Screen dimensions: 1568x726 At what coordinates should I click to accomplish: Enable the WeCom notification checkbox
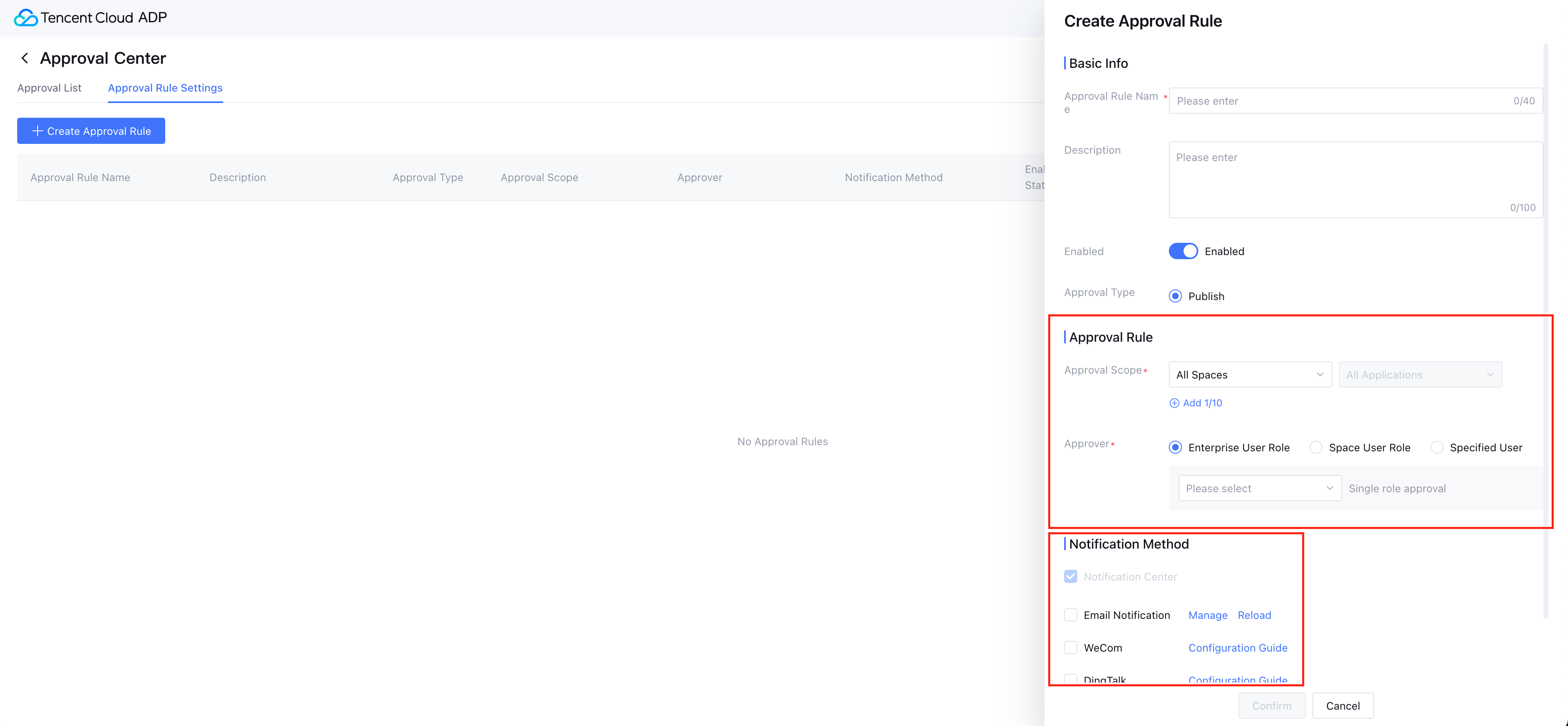click(x=1071, y=648)
